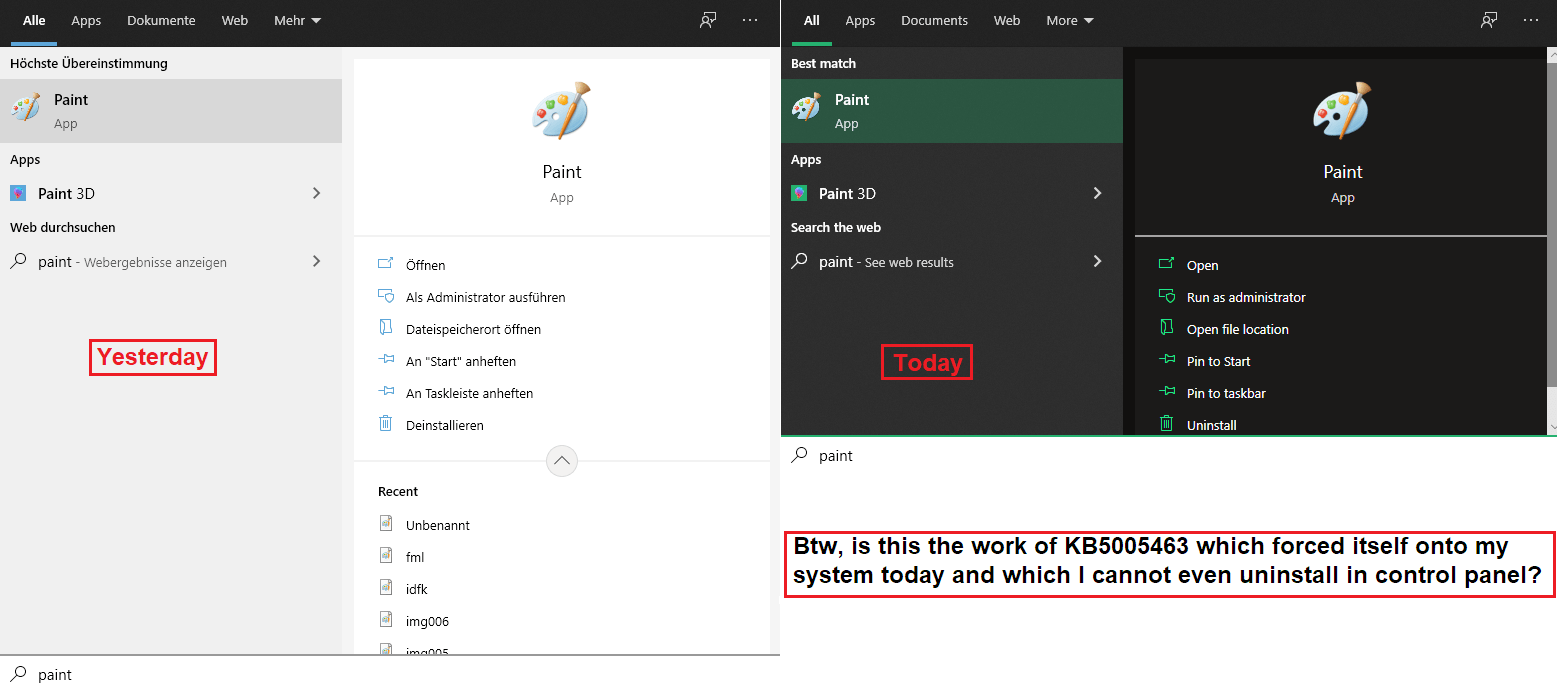Click the file icon beside 'img006'
This screenshot has height=690, width=1557.
pos(386,619)
